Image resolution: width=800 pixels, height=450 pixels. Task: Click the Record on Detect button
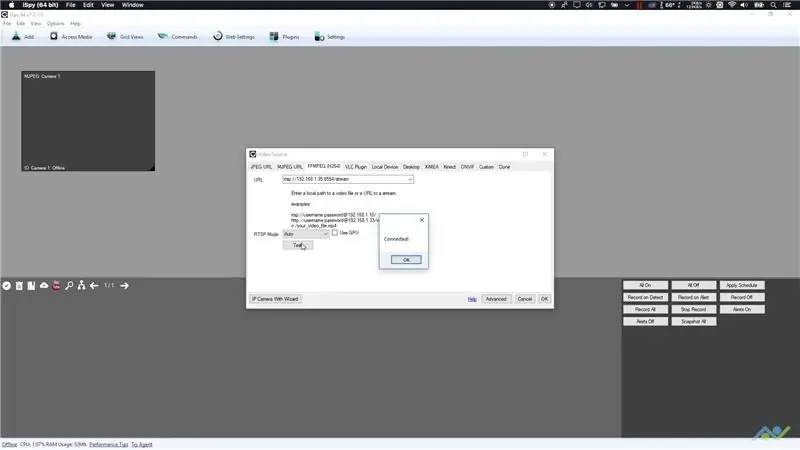[645, 297]
